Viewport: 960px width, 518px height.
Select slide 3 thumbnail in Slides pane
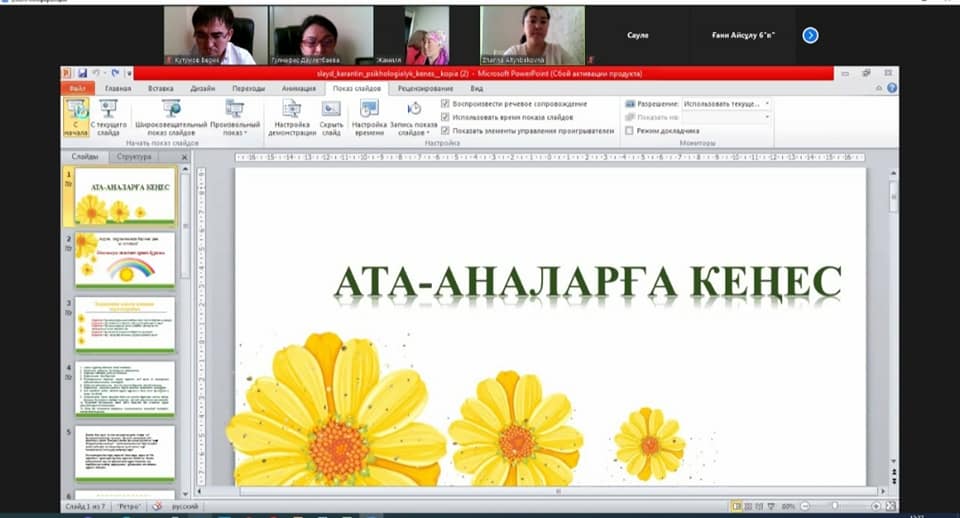pos(124,324)
